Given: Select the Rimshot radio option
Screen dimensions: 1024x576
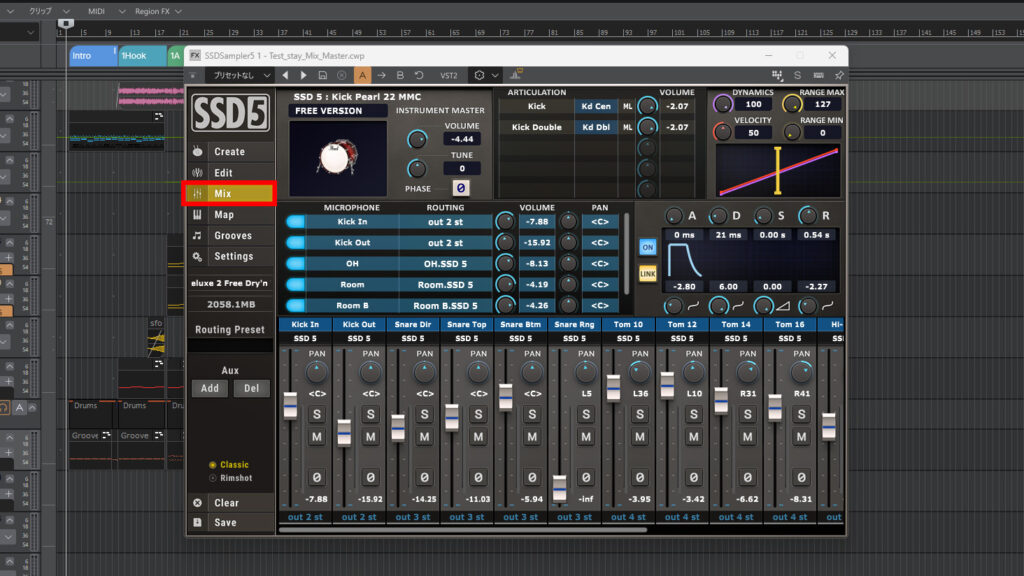Looking at the screenshot, I should click(x=212, y=478).
